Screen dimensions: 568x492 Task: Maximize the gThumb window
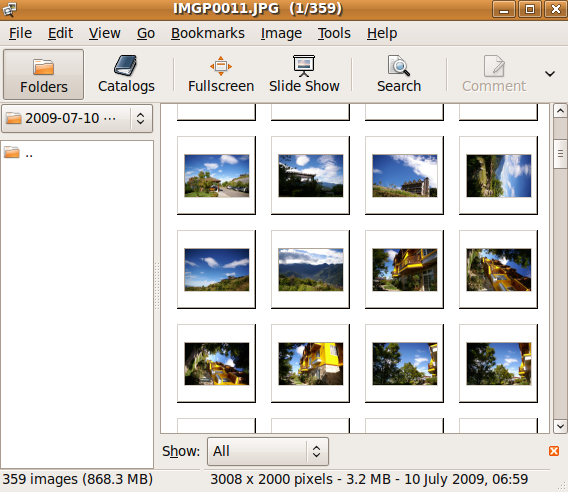(x=530, y=9)
